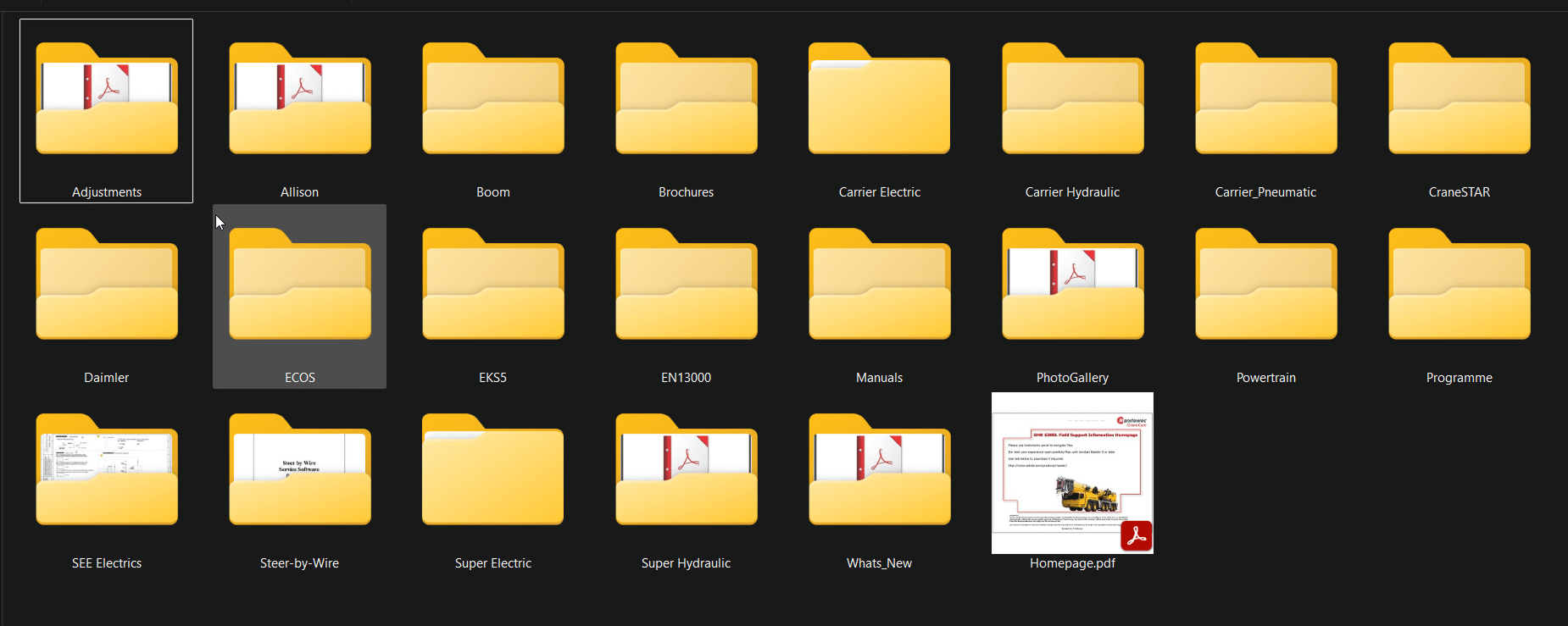Select the Adjustments folder icon
Viewport: 1568px width, 626px height.
[x=107, y=98]
